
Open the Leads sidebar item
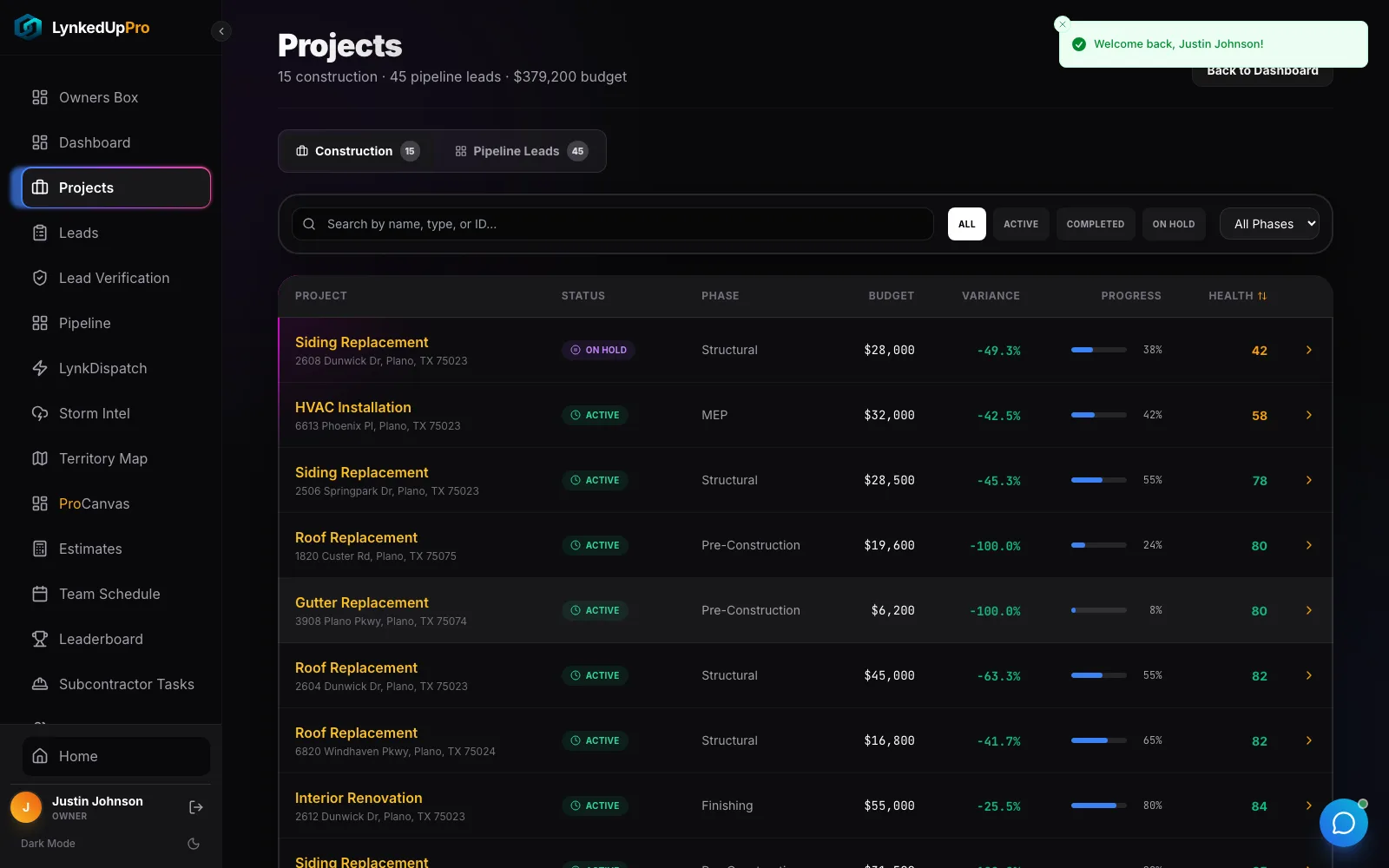[115, 233]
